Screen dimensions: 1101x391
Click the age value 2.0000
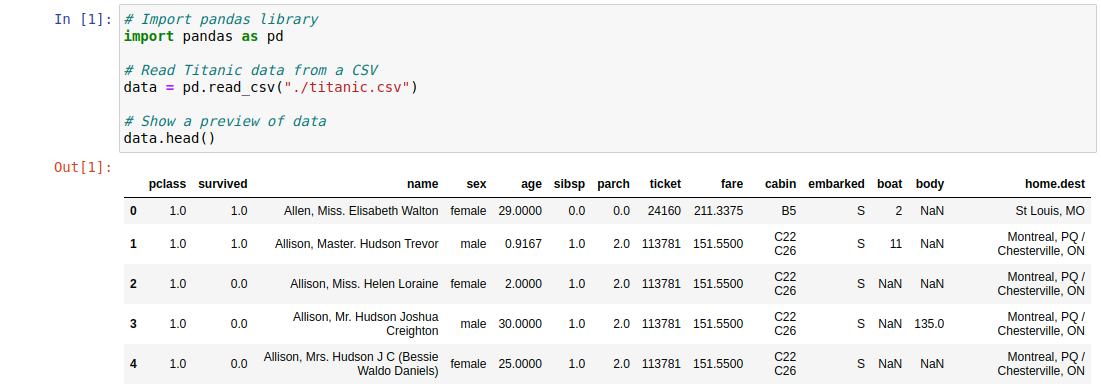click(523, 284)
